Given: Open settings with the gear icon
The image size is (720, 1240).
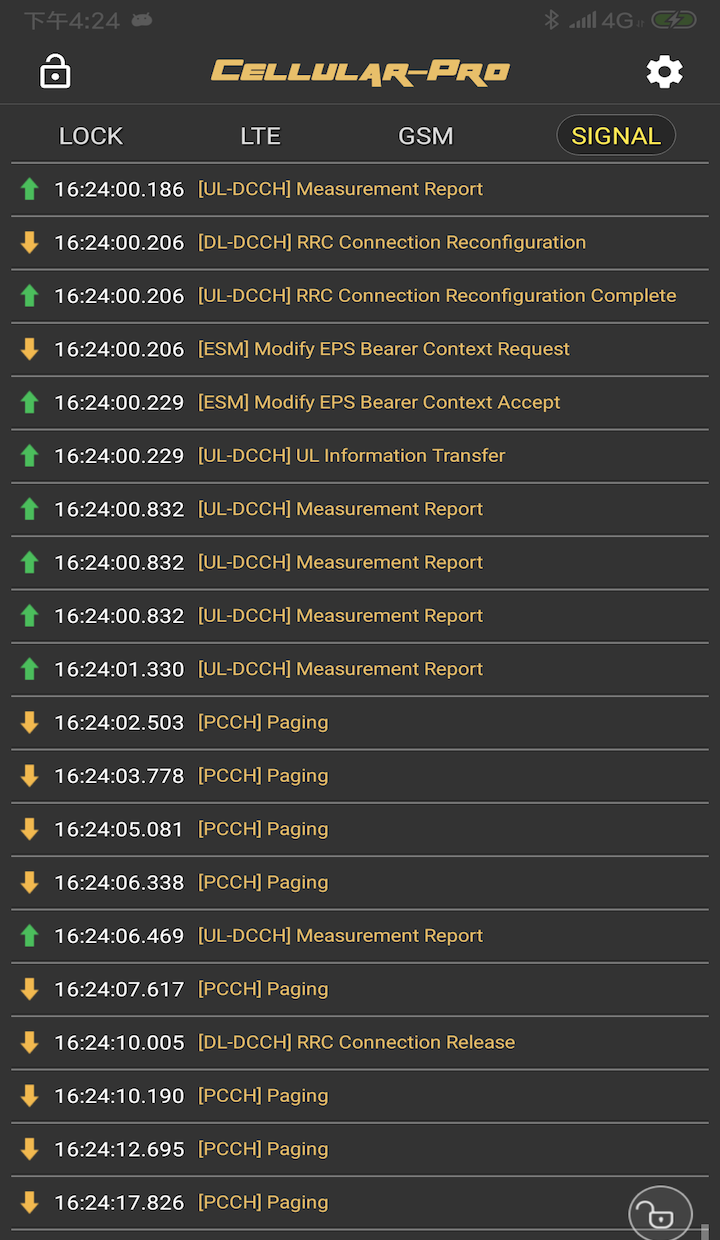Looking at the screenshot, I should tap(664, 72).
